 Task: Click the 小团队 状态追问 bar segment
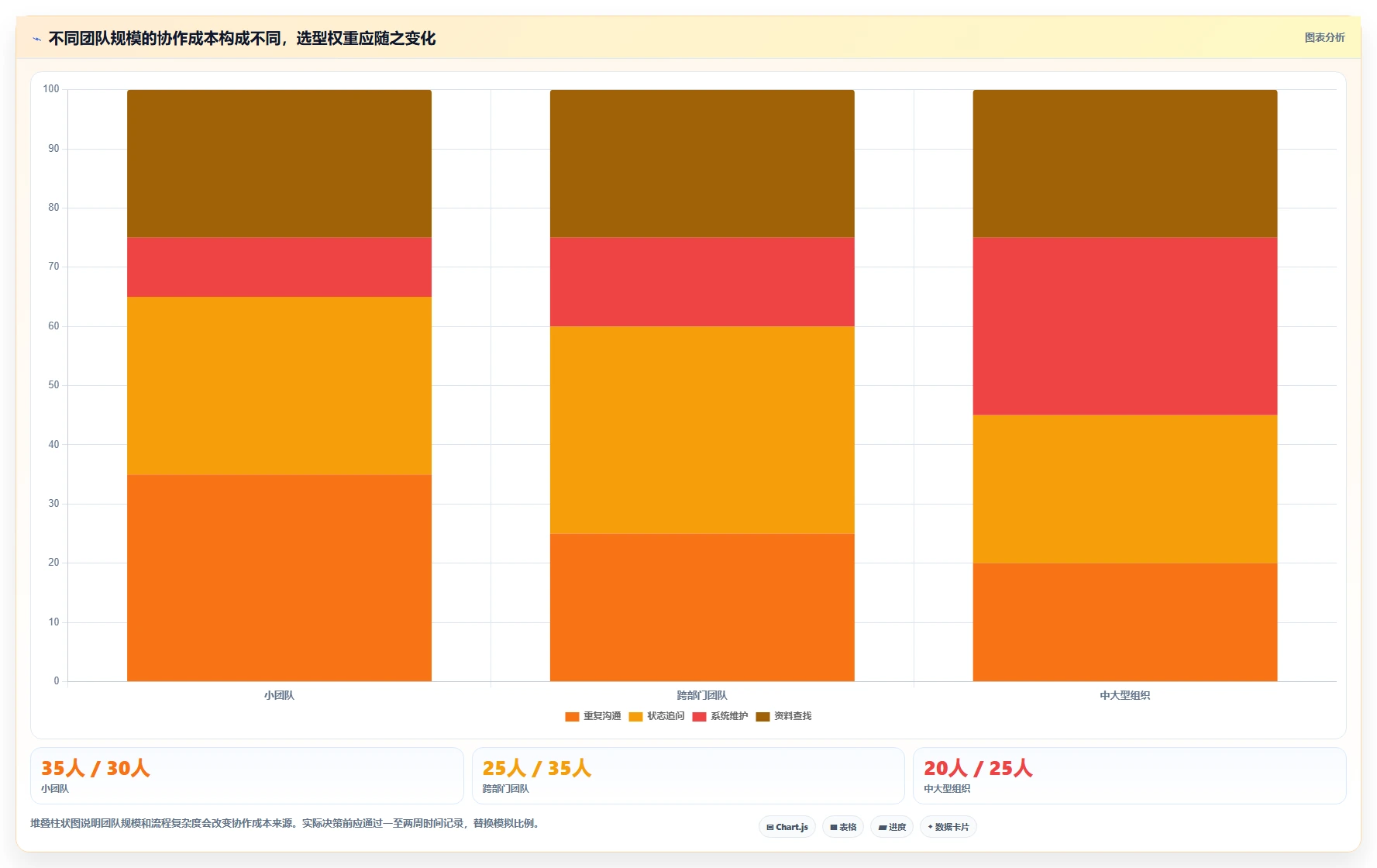[279, 386]
